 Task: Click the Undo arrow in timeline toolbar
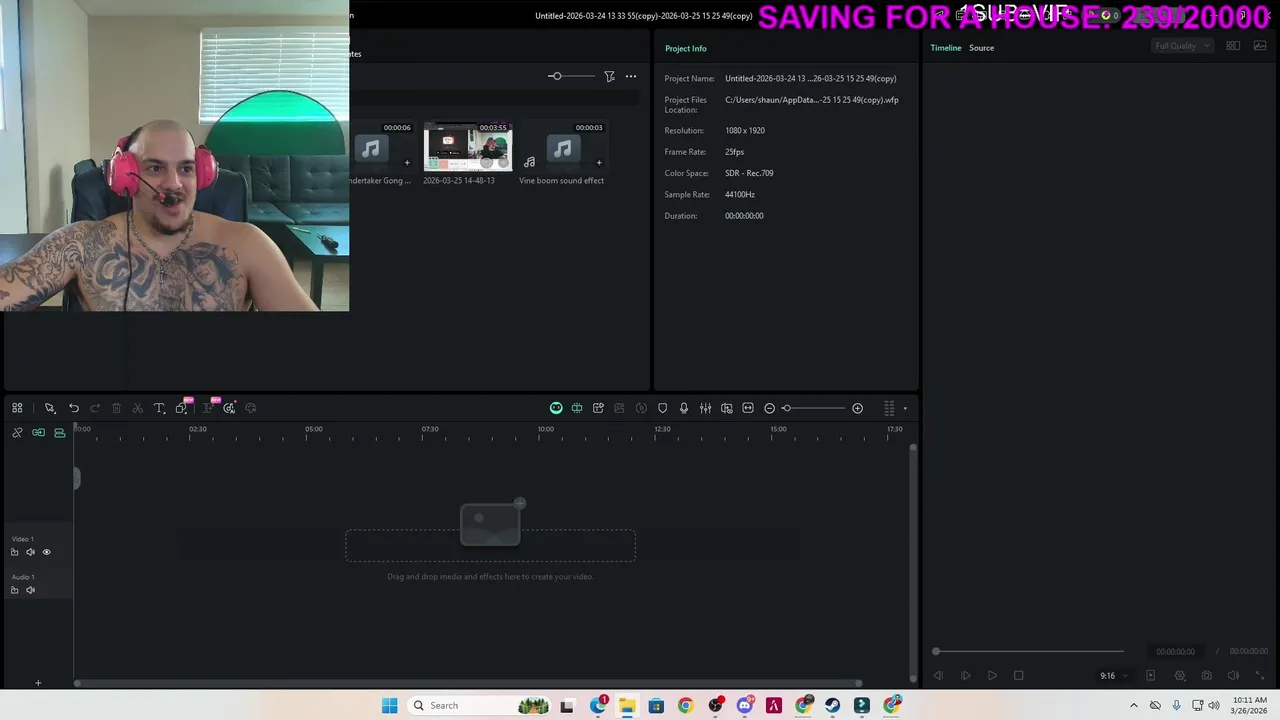(x=74, y=408)
